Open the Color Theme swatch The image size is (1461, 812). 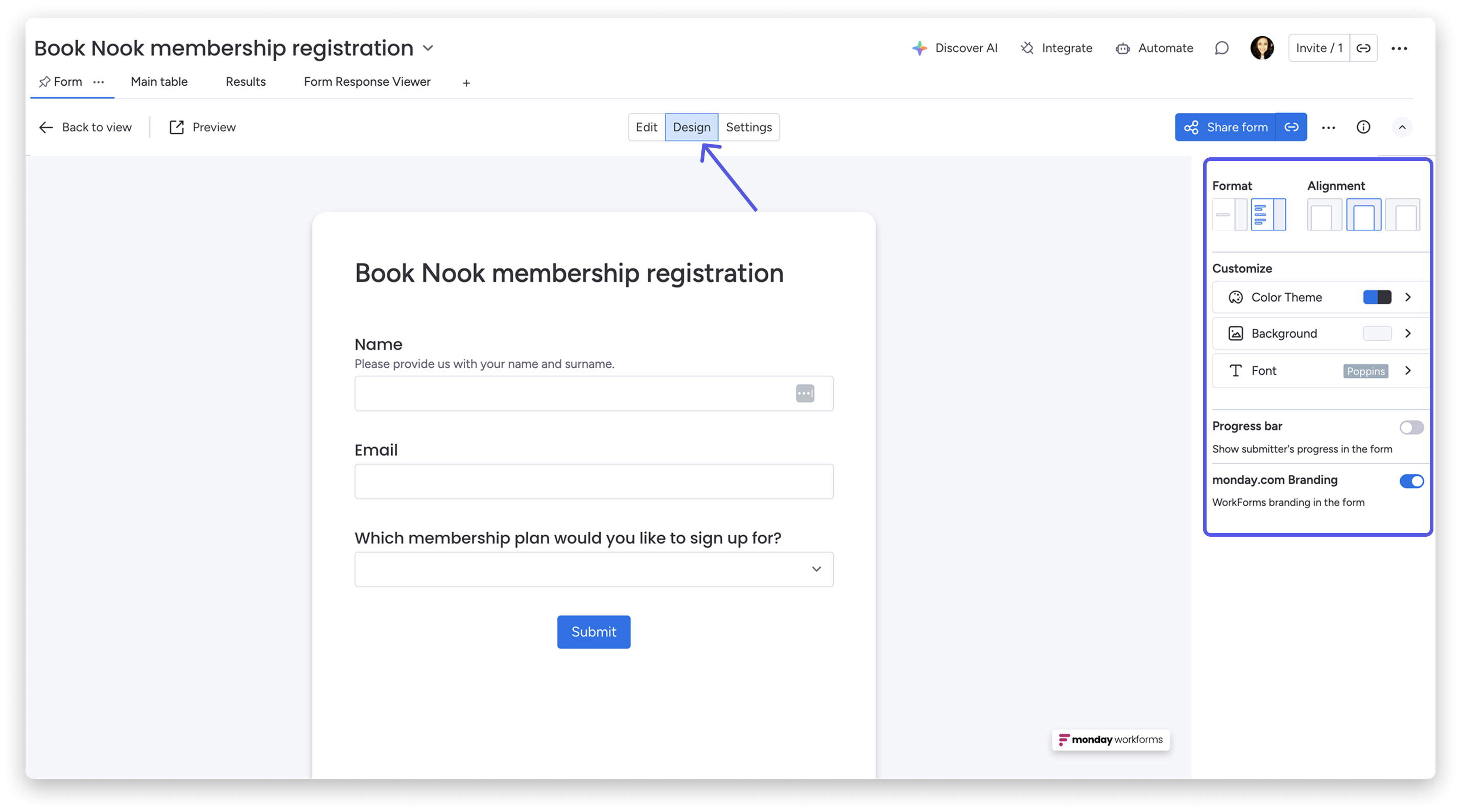1377,297
